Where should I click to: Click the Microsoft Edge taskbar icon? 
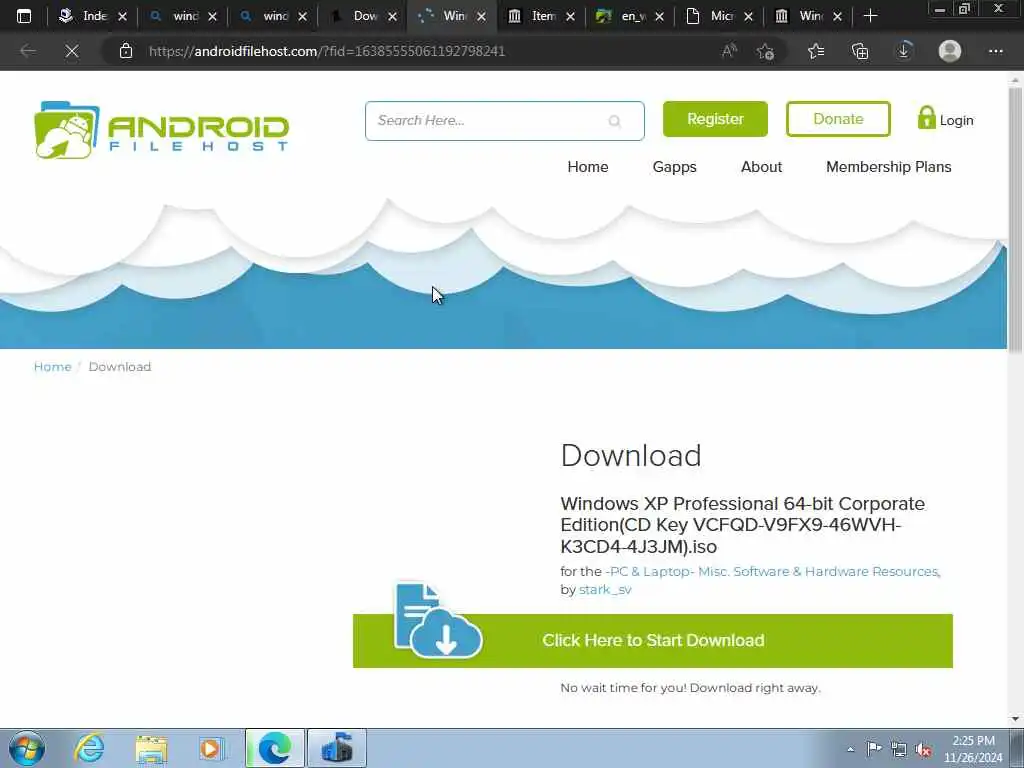click(x=275, y=748)
